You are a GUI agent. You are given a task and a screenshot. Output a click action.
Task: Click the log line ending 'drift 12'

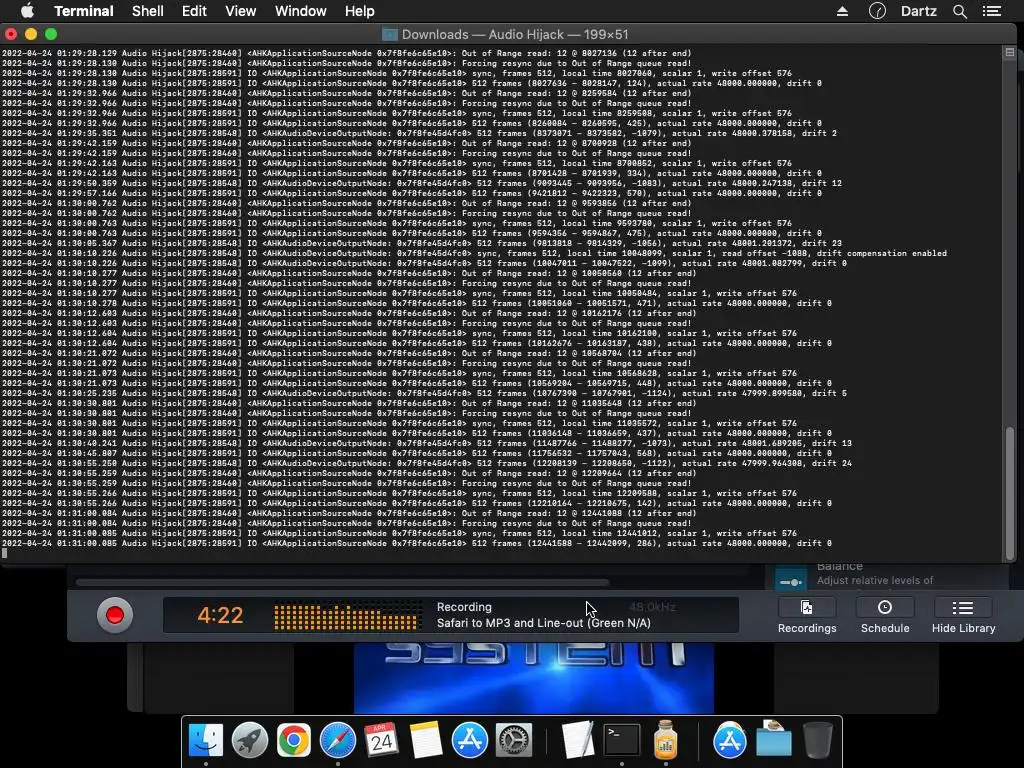tap(422, 184)
